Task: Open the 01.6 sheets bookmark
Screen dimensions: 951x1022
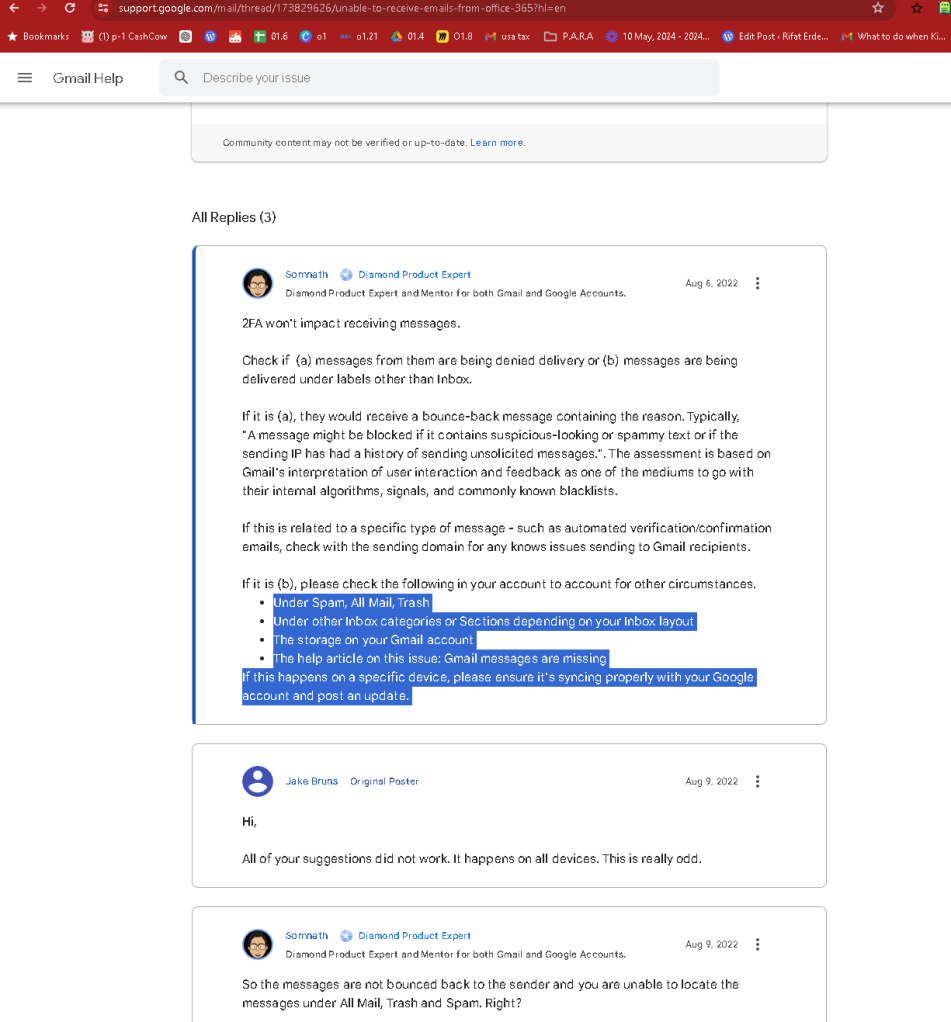Action: point(271,36)
